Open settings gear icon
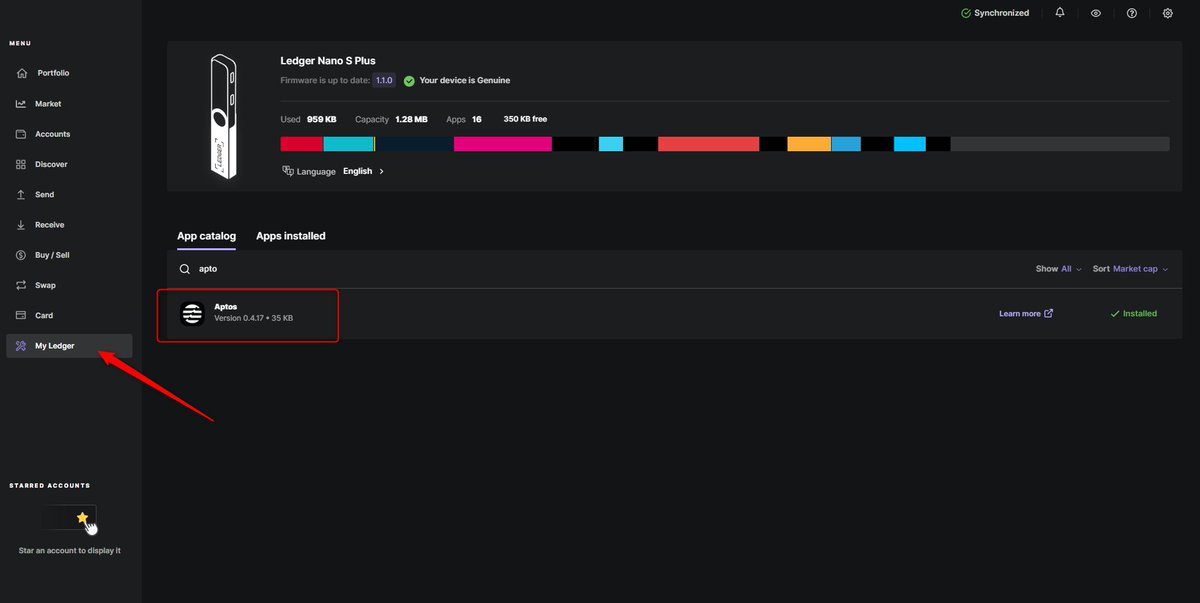Viewport: 1200px width, 603px height. click(1168, 13)
